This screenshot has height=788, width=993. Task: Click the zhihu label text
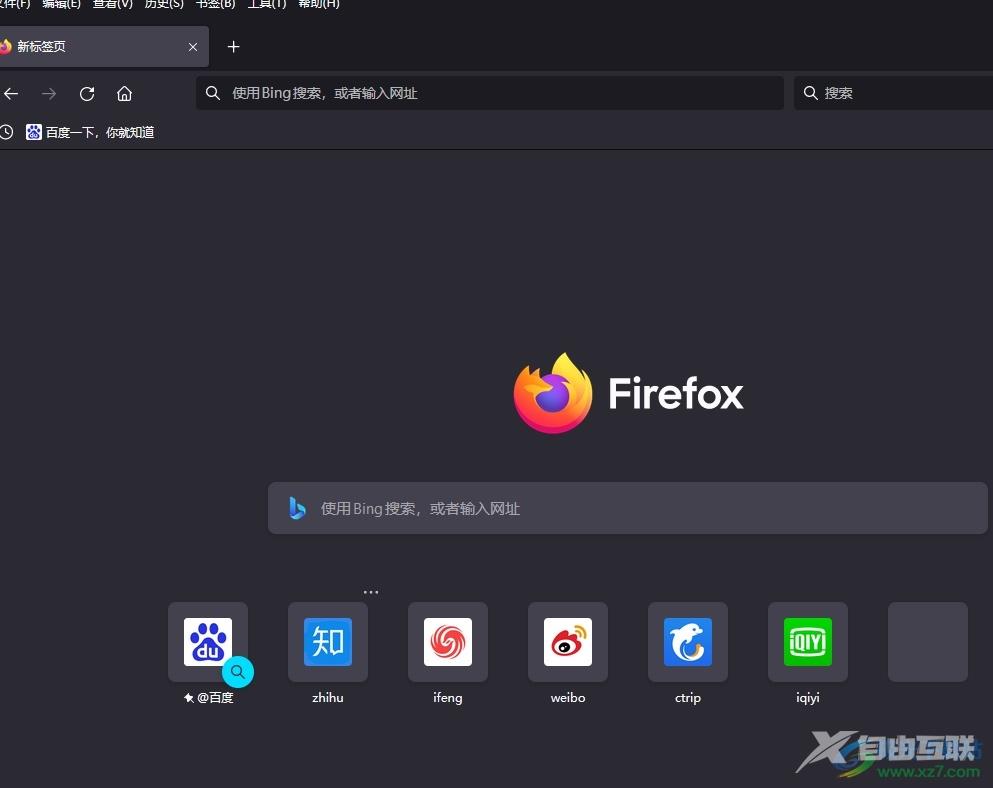328,697
